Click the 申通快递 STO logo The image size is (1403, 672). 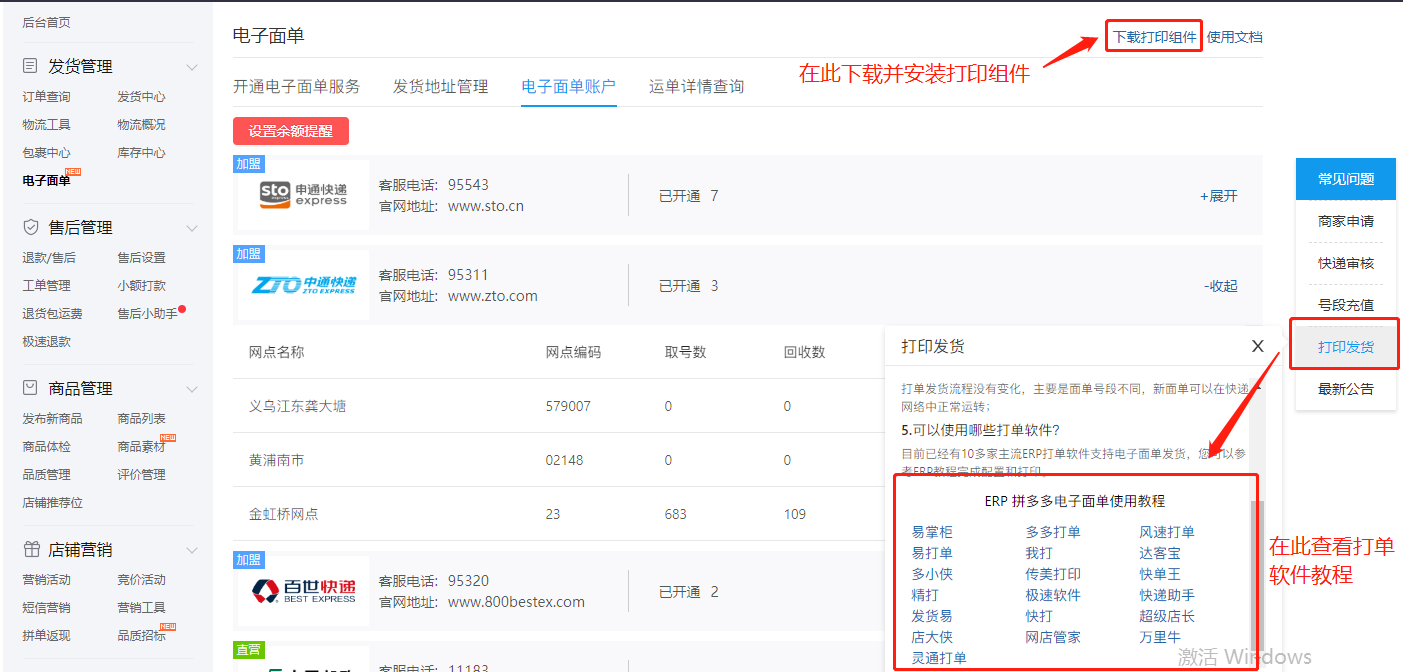click(303, 194)
